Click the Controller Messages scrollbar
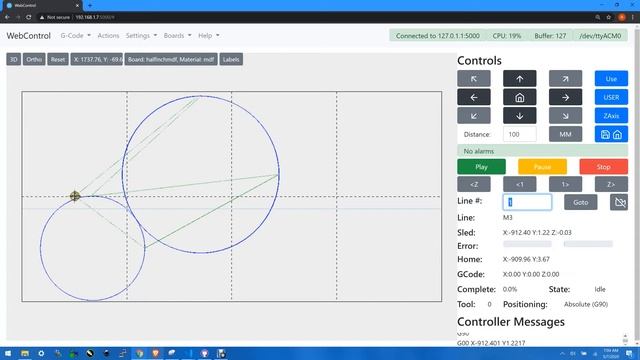Viewport: 640px width, 360px height. pyautogui.click(x=625, y=339)
